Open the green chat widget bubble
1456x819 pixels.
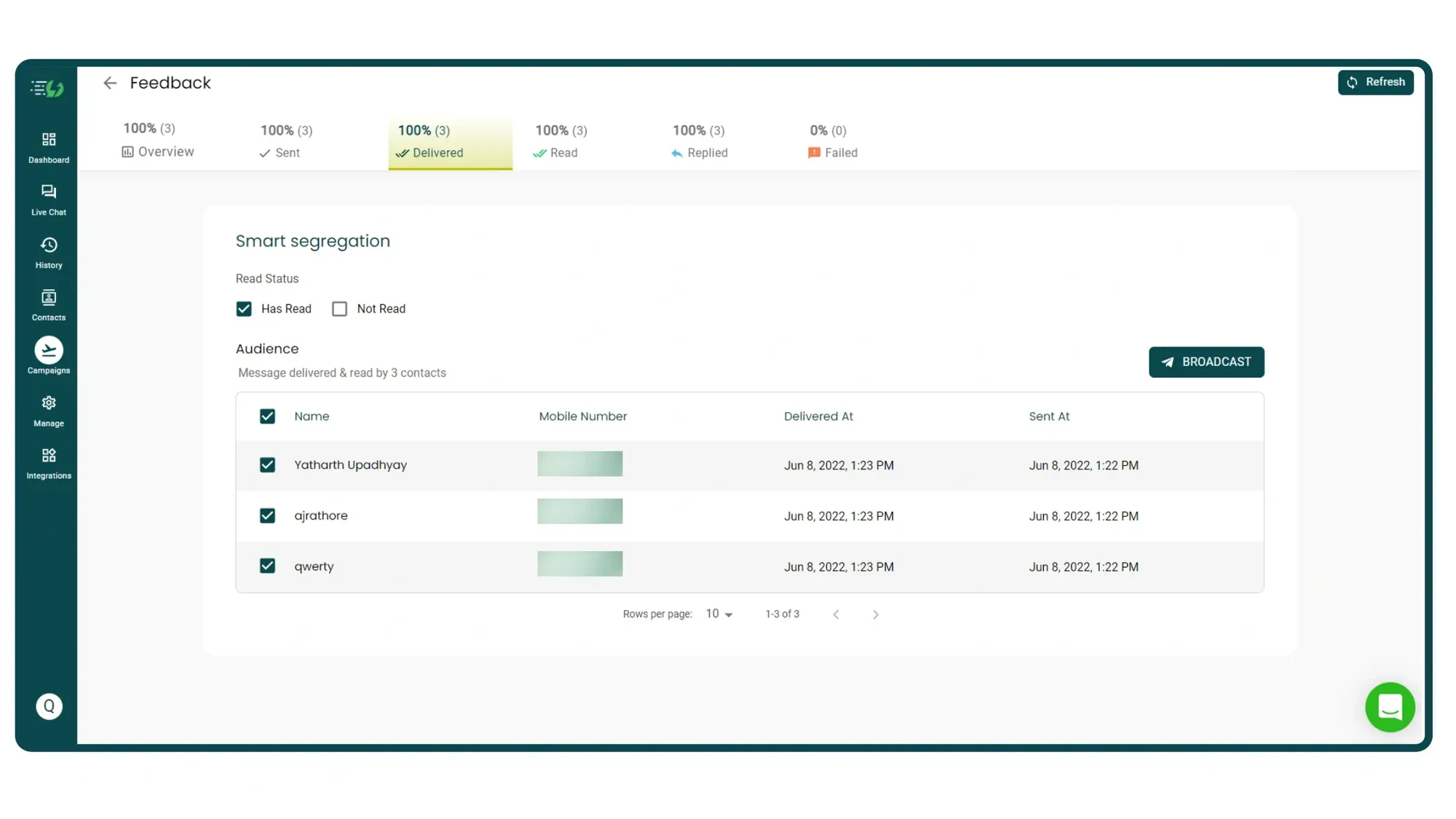coord(1389,706)
